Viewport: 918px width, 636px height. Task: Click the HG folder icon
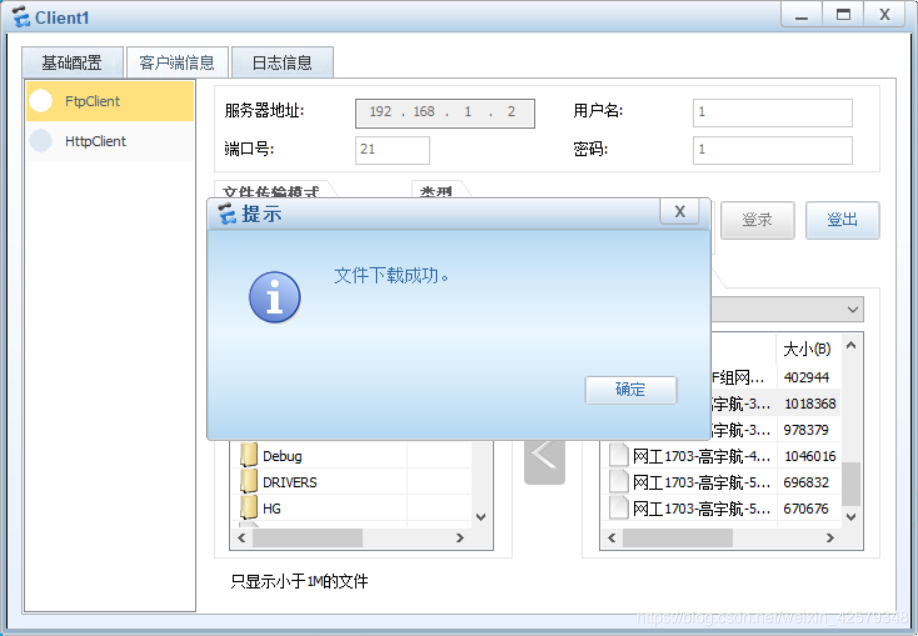click(x=249, y=508)
